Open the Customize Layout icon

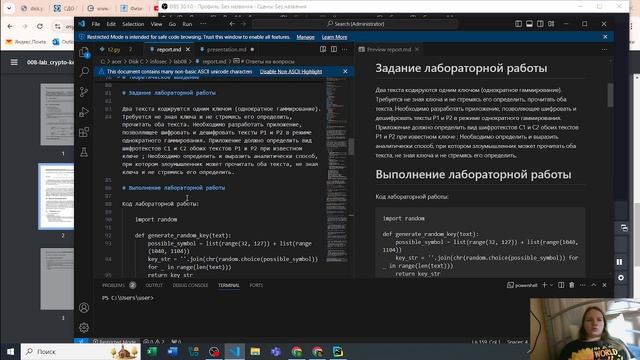click(x=551, y=24)
